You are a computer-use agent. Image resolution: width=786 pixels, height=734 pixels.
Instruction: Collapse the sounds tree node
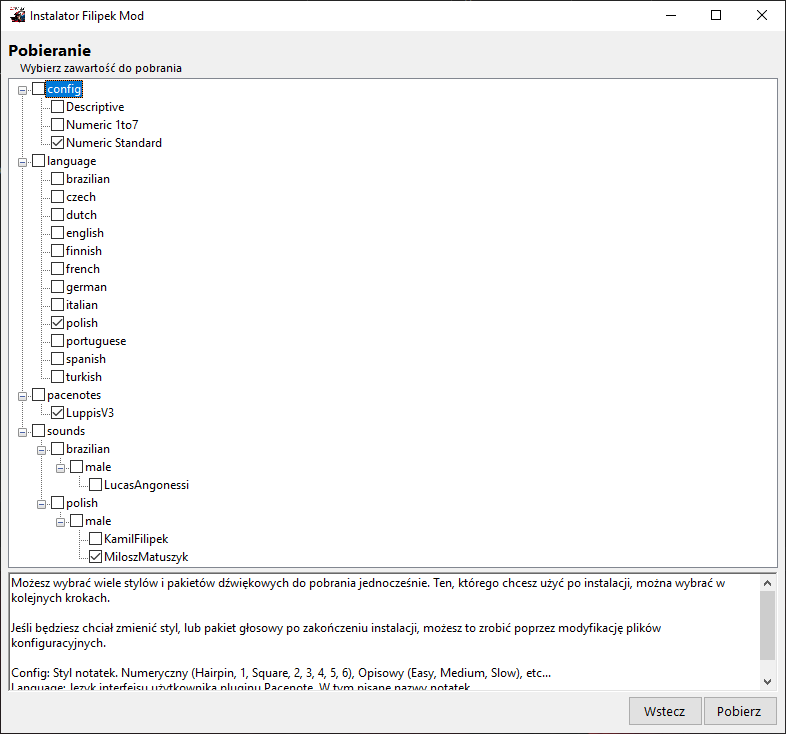23,432
